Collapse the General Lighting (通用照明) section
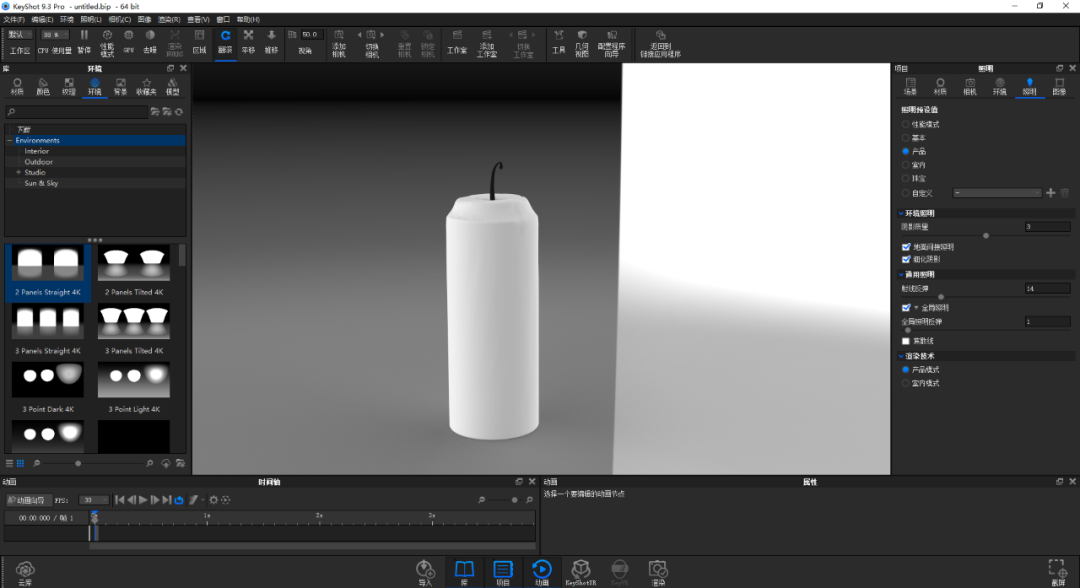Image resolution: width=1080 pixels, height=588 pixels. tap(901, 274)
